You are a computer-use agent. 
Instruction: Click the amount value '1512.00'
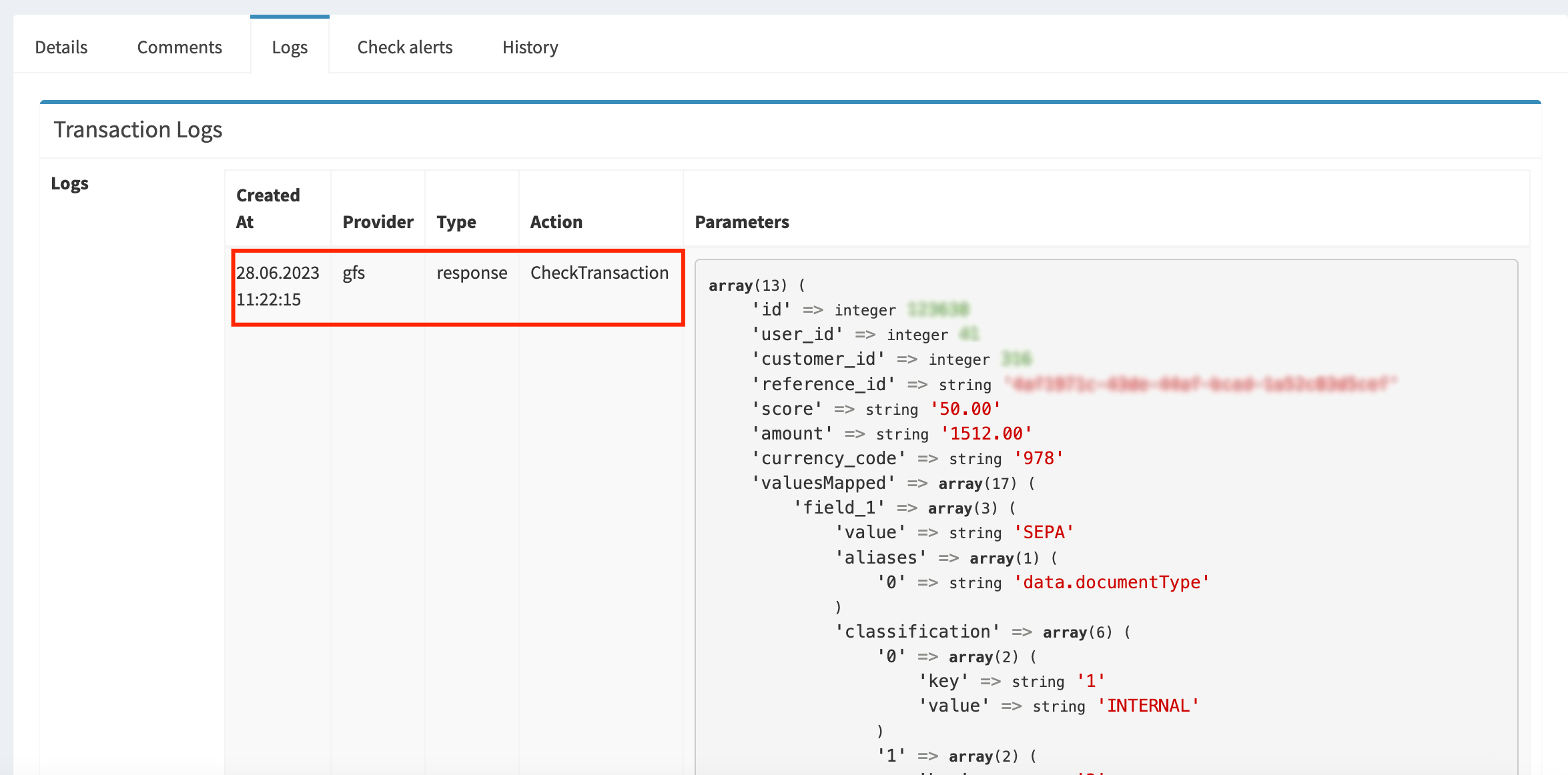[x=986, y=434]
